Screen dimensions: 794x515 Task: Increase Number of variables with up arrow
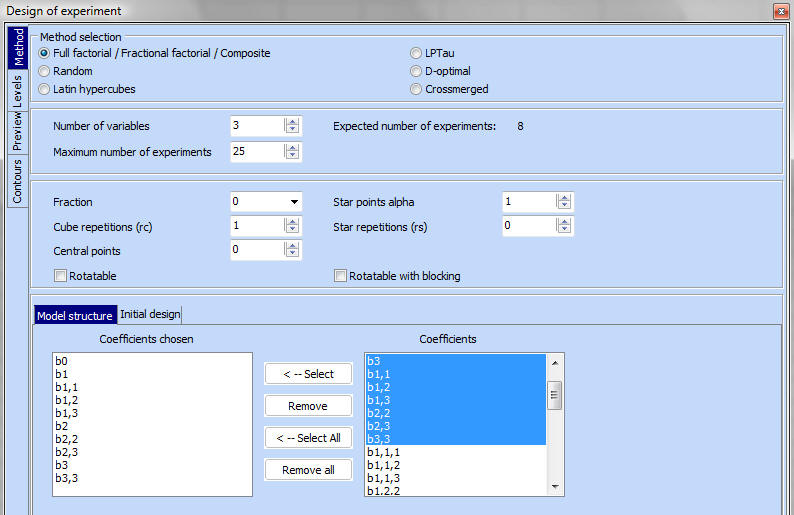(x=292, y=122)
